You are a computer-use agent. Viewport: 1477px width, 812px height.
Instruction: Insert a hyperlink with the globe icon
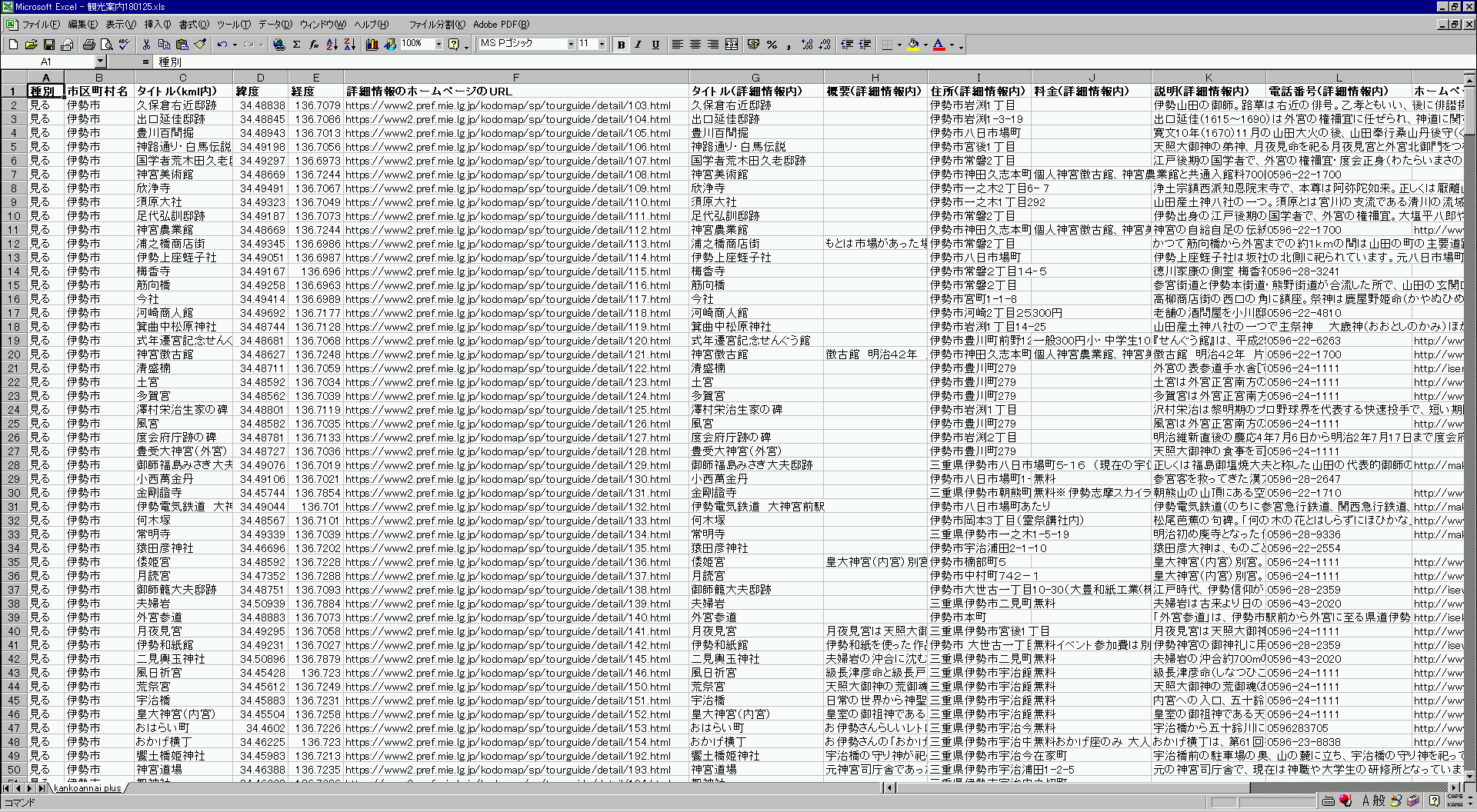pos(278,45)
